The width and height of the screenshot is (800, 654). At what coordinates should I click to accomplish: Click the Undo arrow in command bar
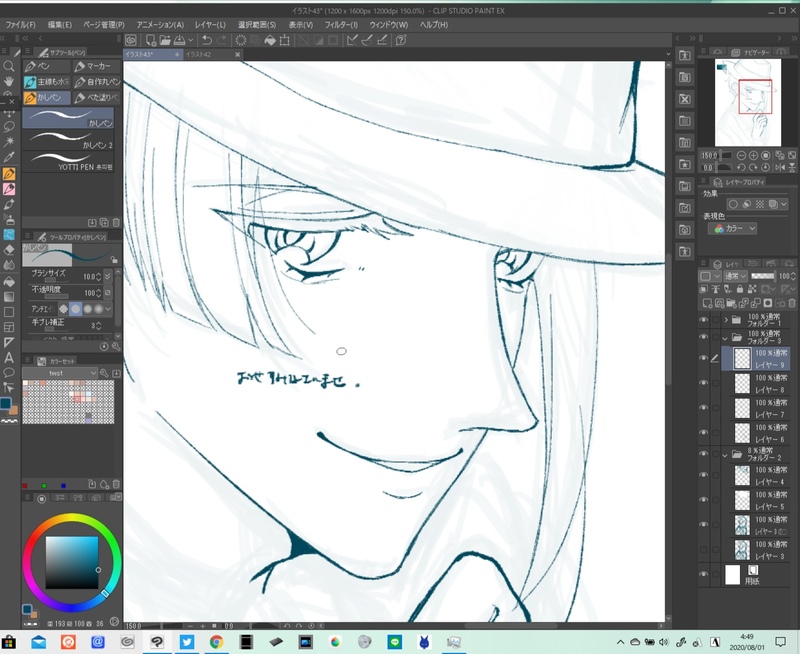(207, 40)
